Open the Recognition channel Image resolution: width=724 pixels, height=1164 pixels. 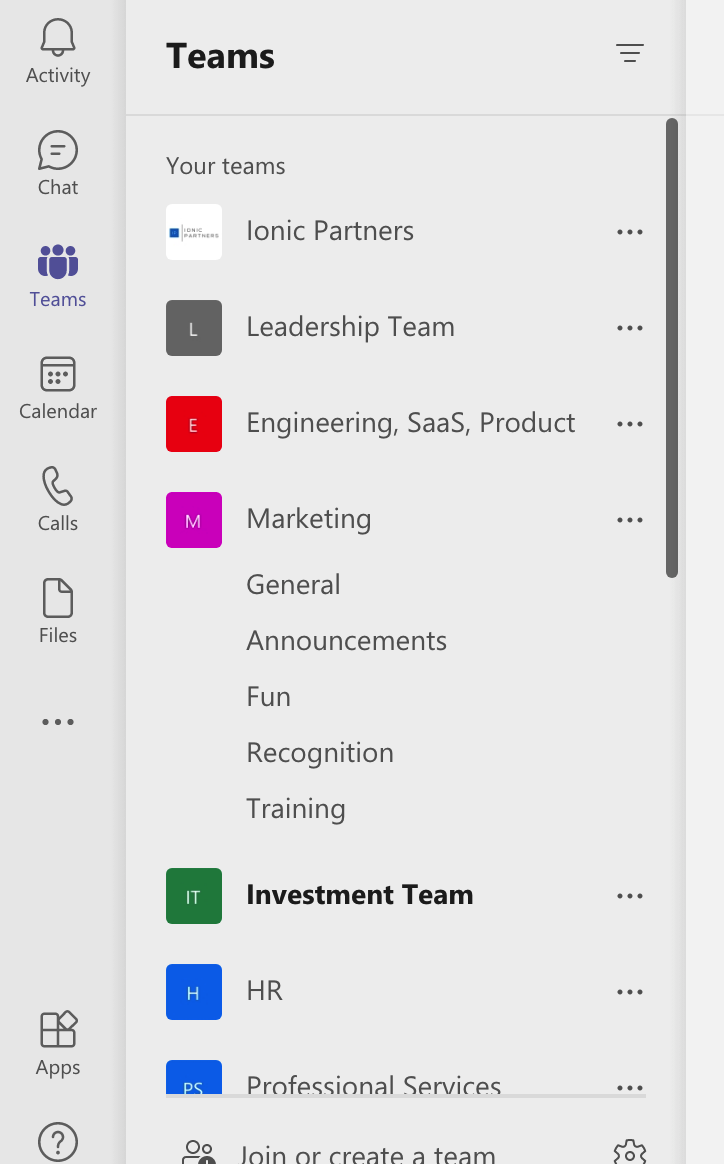(x=320, y=753)
